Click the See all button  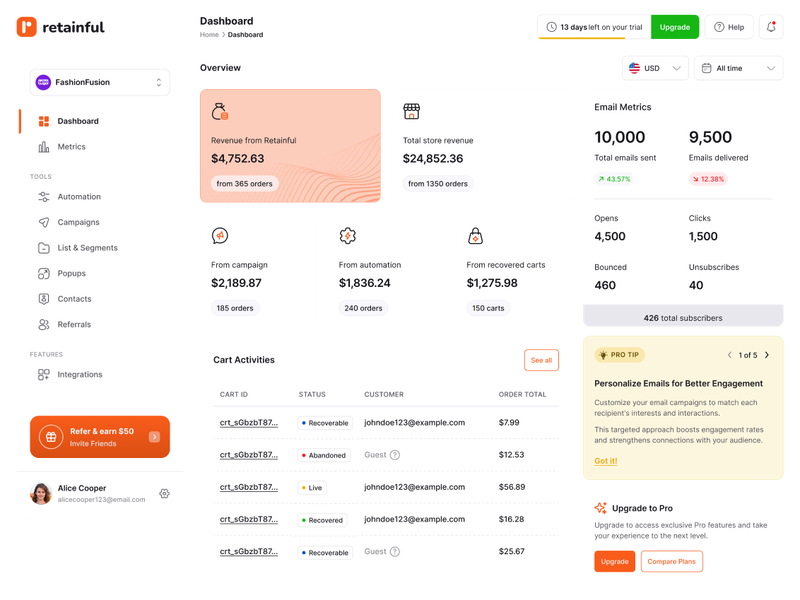point(541,360)
